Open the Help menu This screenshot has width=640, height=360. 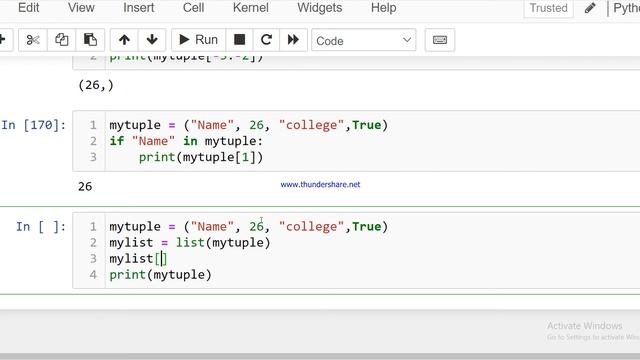(383, 8)
